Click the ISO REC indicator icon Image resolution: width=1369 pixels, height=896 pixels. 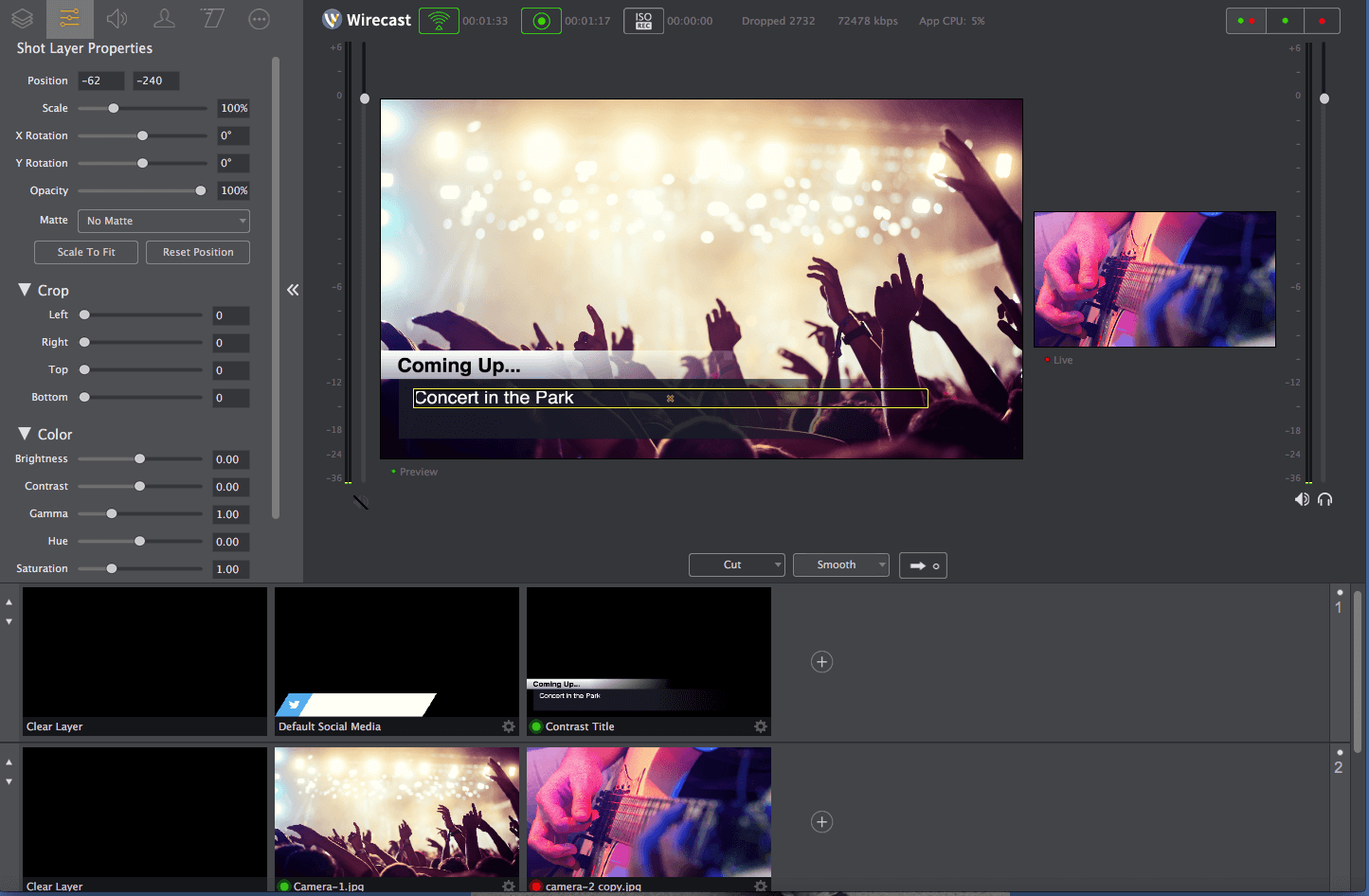pyautogui.click(x=643, y=20)
